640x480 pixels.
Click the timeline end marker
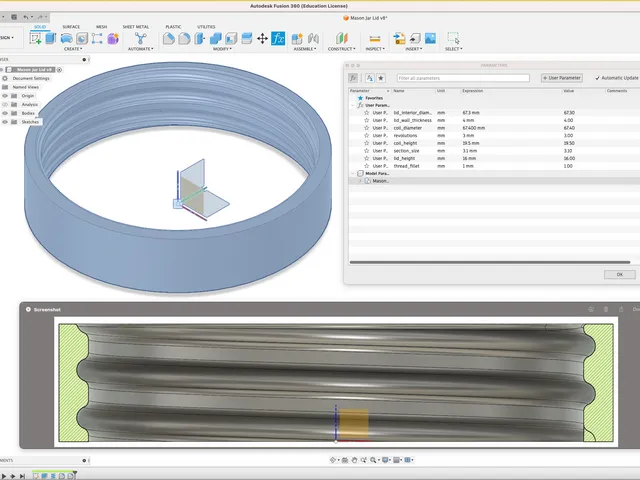75,475
